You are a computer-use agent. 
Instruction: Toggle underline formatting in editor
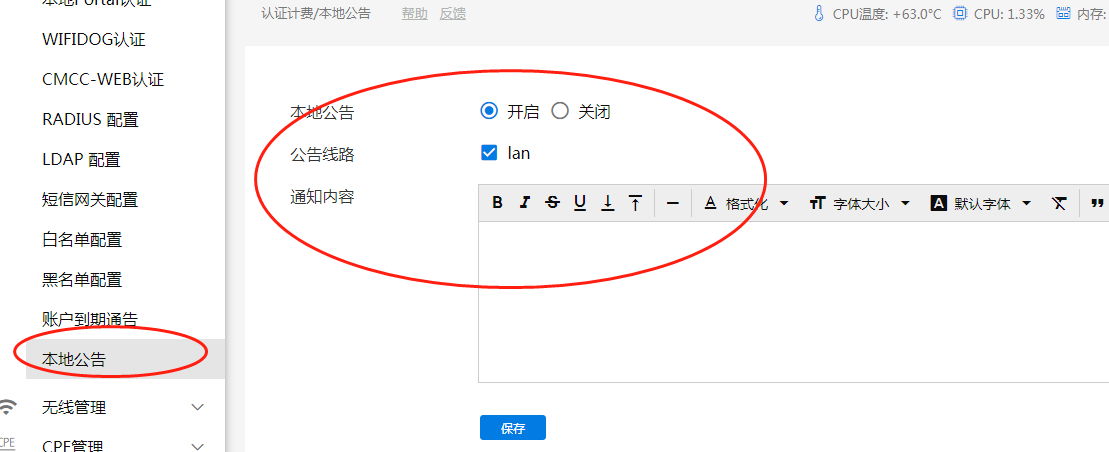580,203
